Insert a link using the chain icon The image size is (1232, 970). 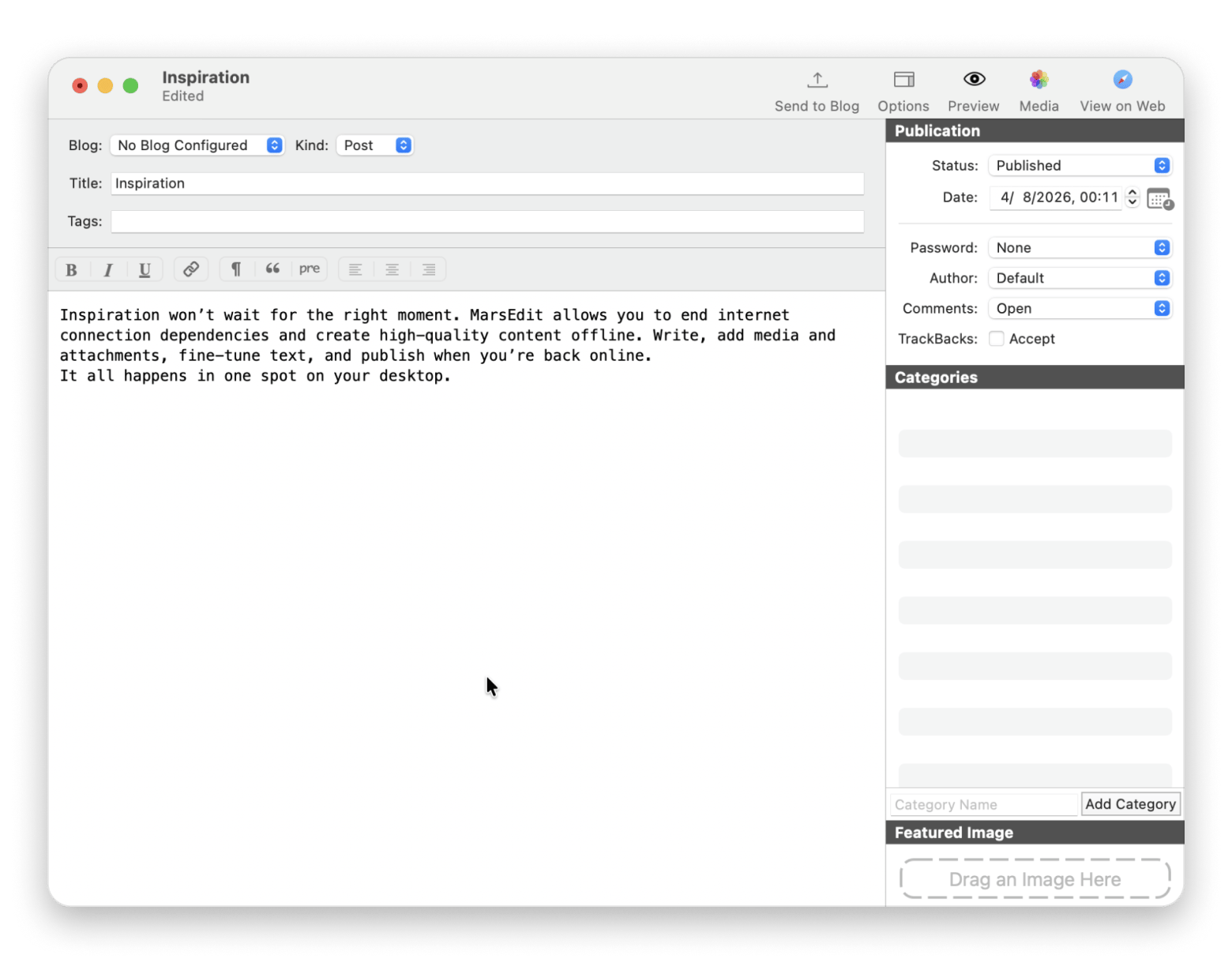pos(191,269)
